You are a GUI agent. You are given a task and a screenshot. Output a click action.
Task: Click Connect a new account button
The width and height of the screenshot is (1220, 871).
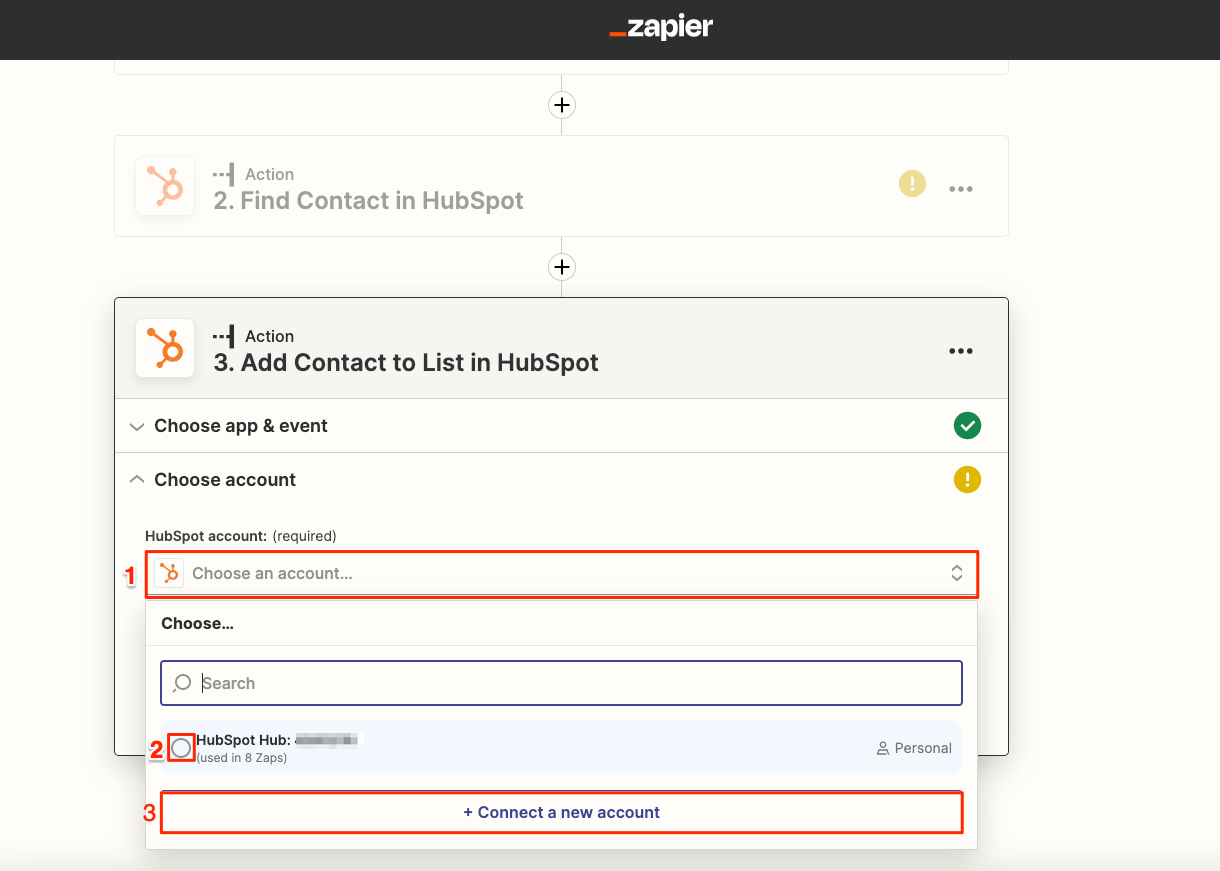pyautogui.click(x=562, y=812)
